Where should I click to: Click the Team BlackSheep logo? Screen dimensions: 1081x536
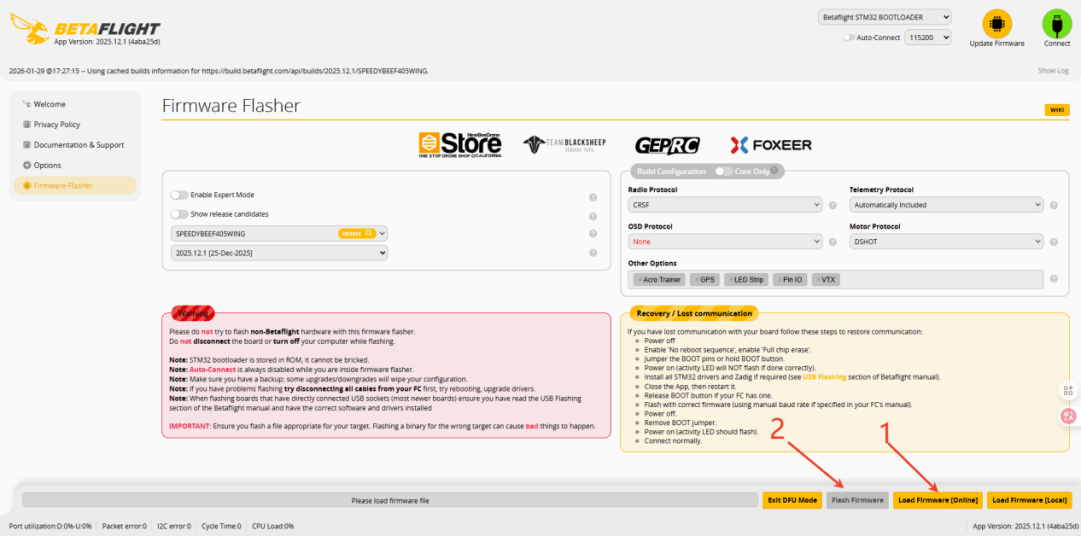[x=564, y=145]
